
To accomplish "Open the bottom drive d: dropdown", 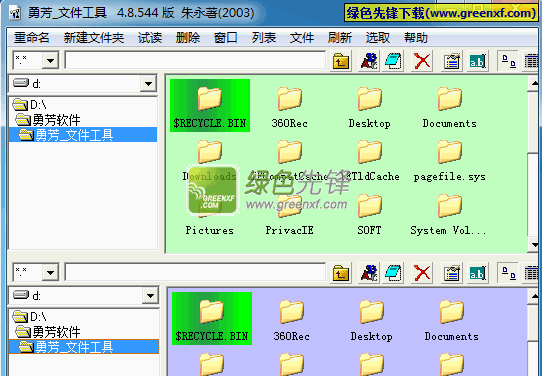I will (x=150, y=296).
